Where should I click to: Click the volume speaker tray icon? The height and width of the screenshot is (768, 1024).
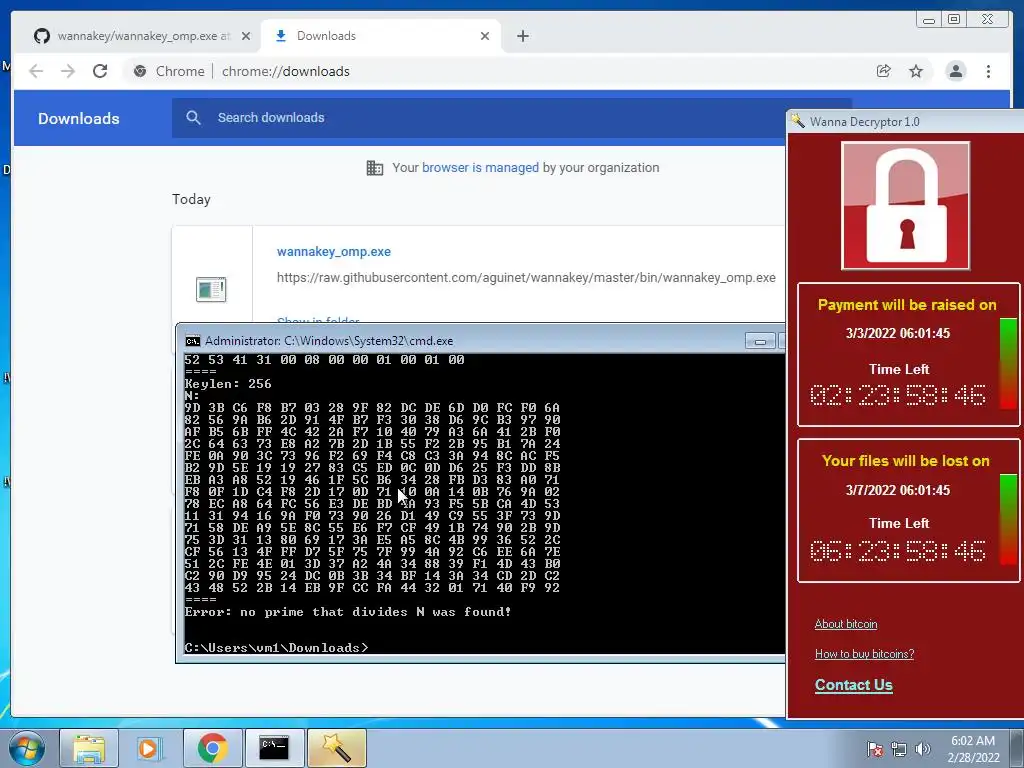922,749
